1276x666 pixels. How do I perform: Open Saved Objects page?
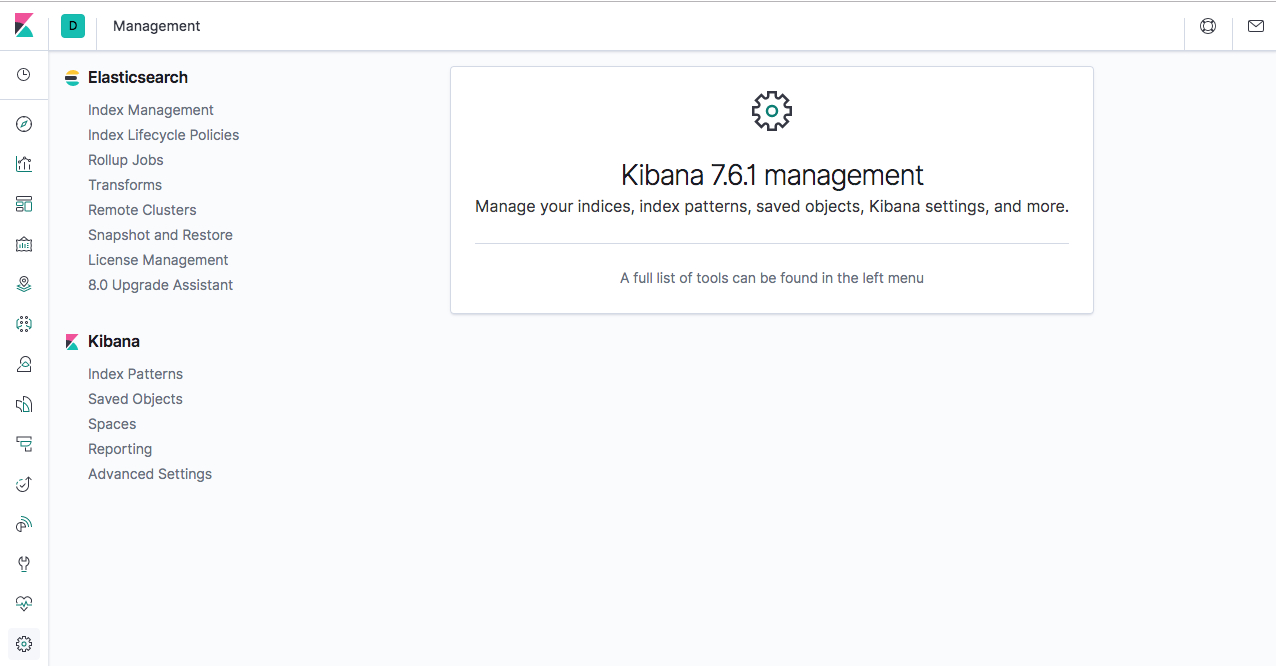point(135,399)
